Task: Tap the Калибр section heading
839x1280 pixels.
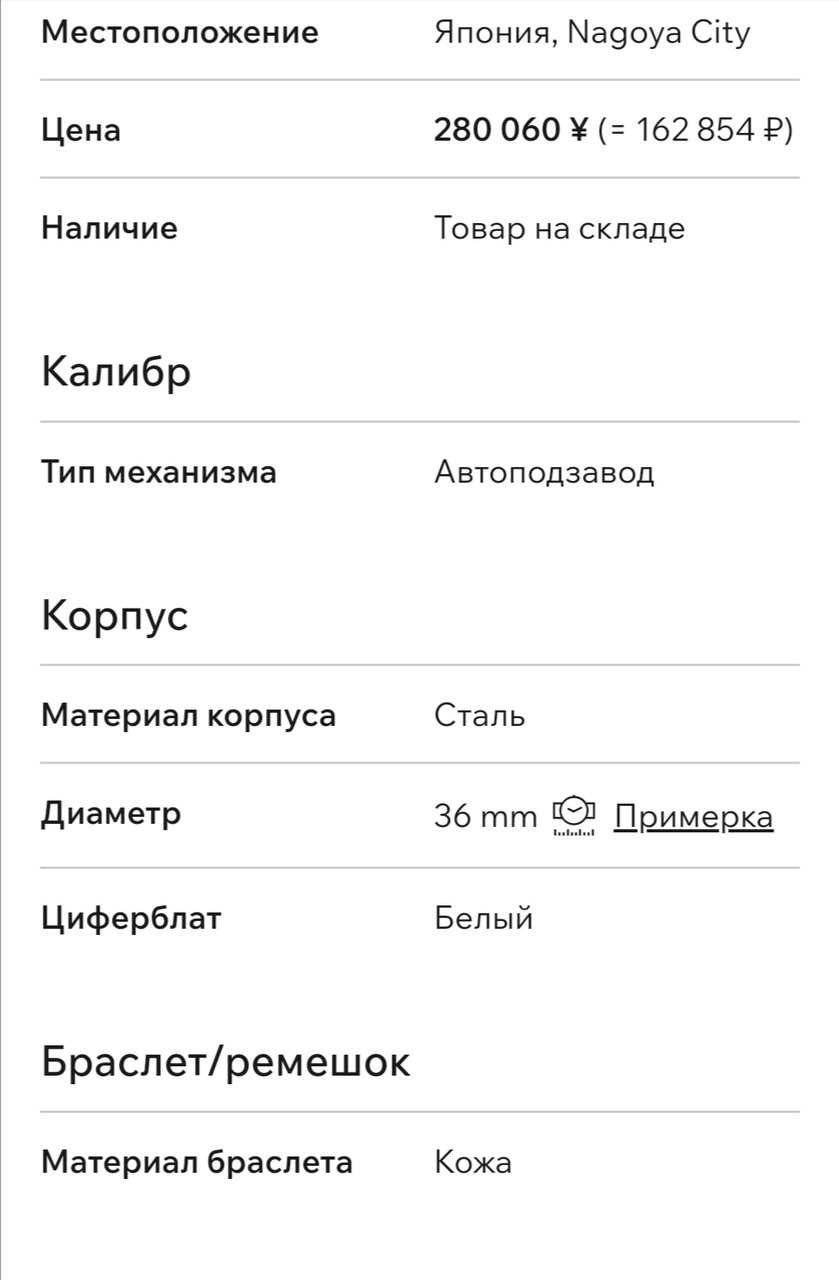Action: pyautogui.click(x=116, y=373)
